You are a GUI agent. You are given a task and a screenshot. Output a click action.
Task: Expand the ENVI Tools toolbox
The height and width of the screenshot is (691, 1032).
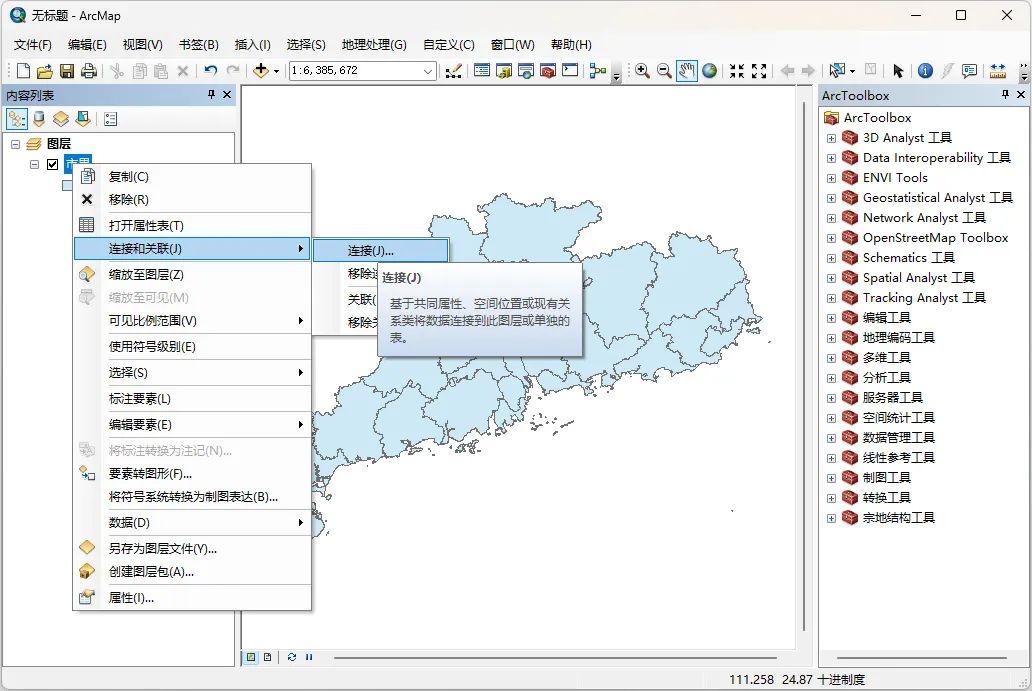click(x=831, y=178)
